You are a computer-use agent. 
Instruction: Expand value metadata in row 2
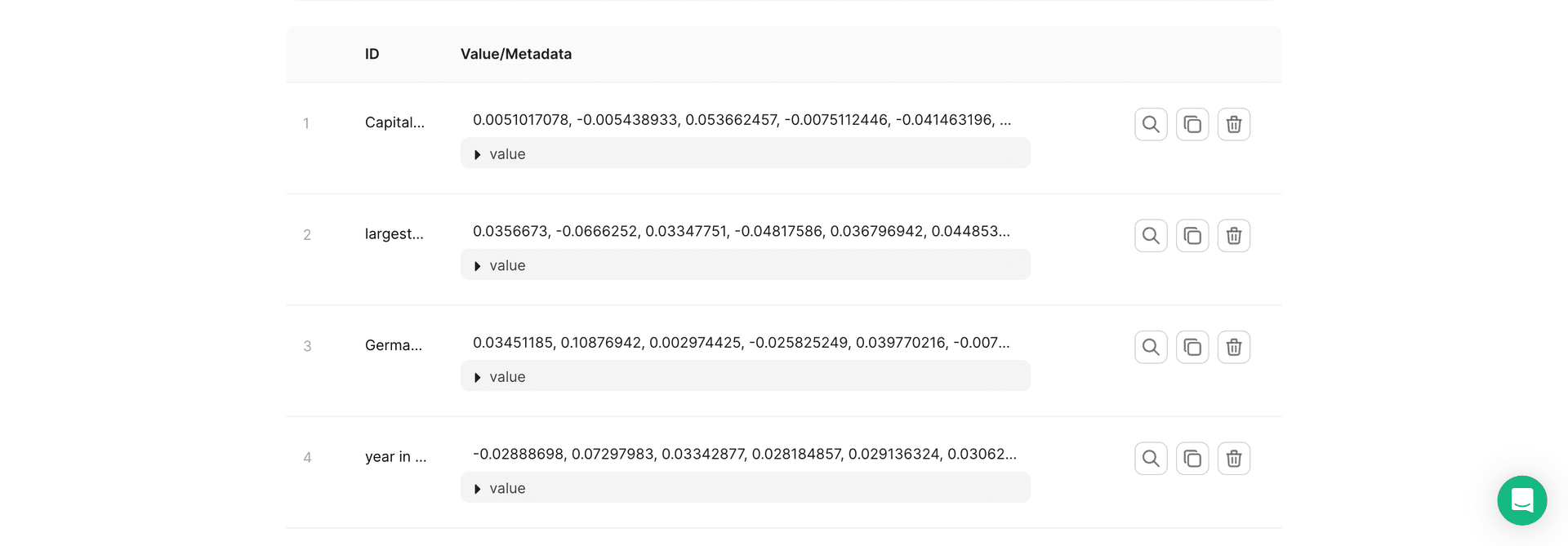pyautogui.click(x=500, y=266)
